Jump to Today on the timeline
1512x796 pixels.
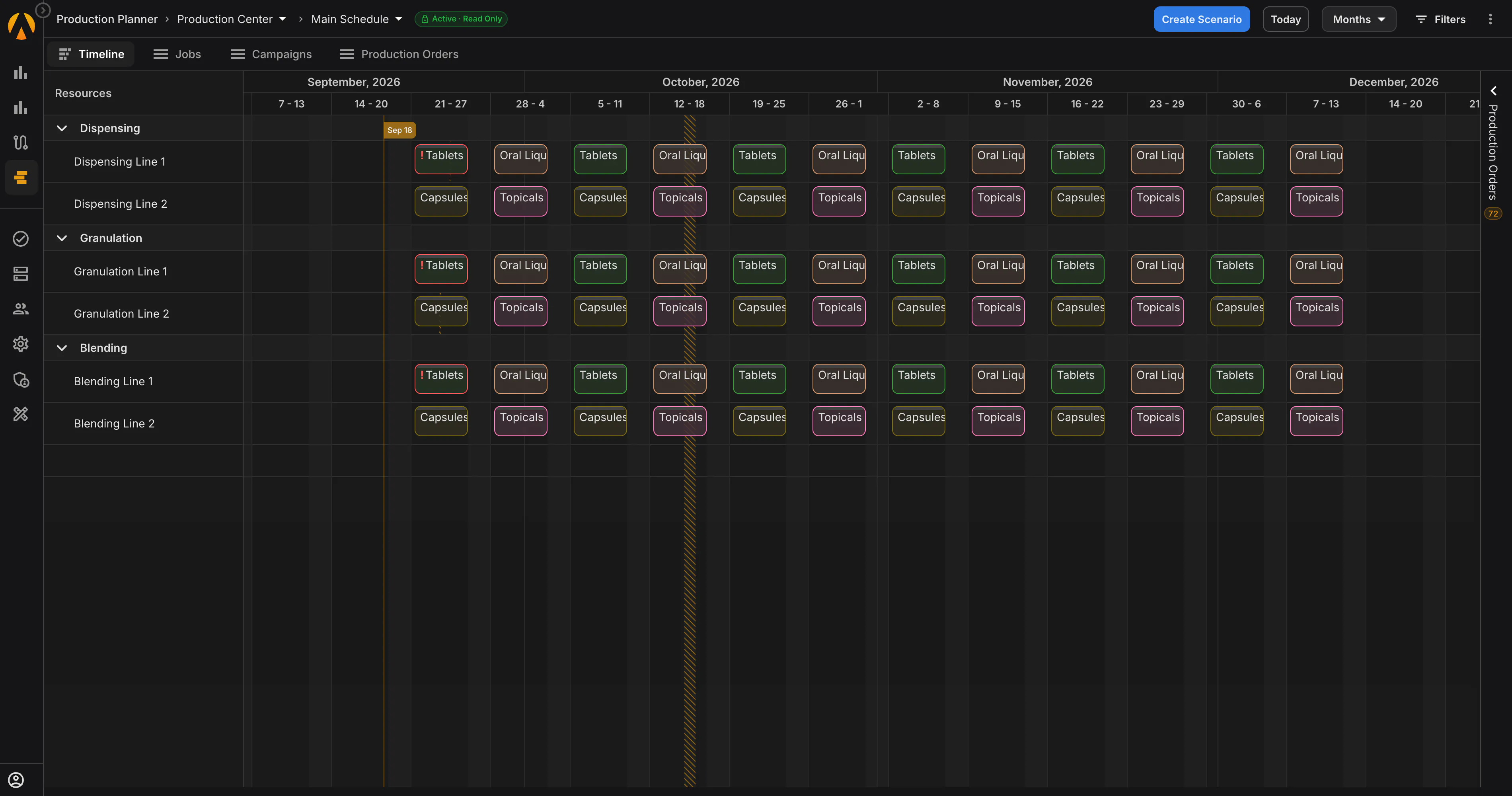coord(1286,20)
